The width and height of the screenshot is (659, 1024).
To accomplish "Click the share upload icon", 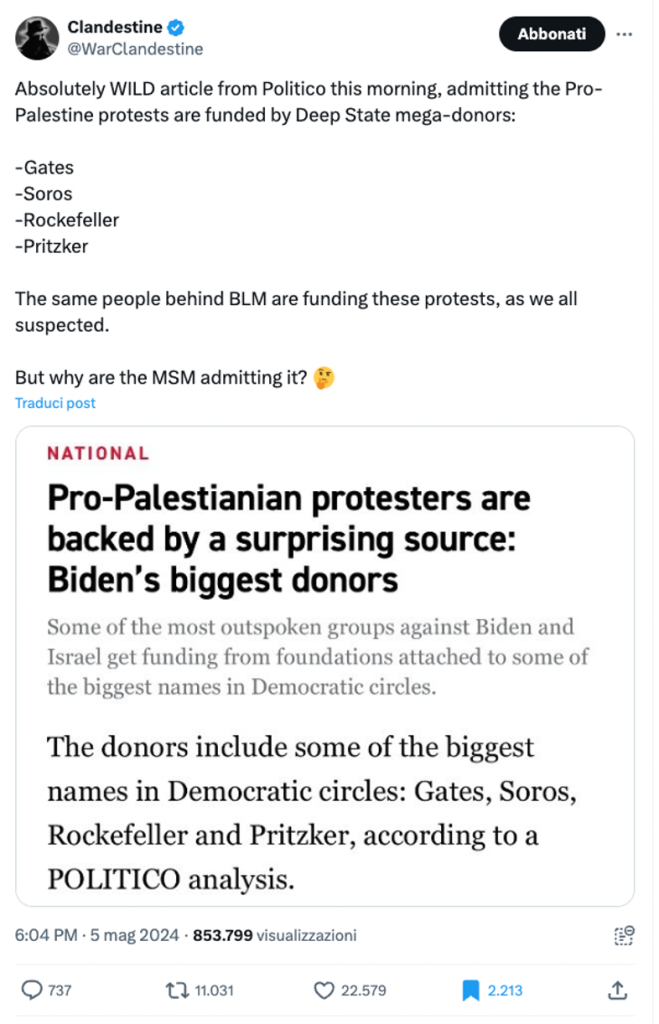I will 618,990.
